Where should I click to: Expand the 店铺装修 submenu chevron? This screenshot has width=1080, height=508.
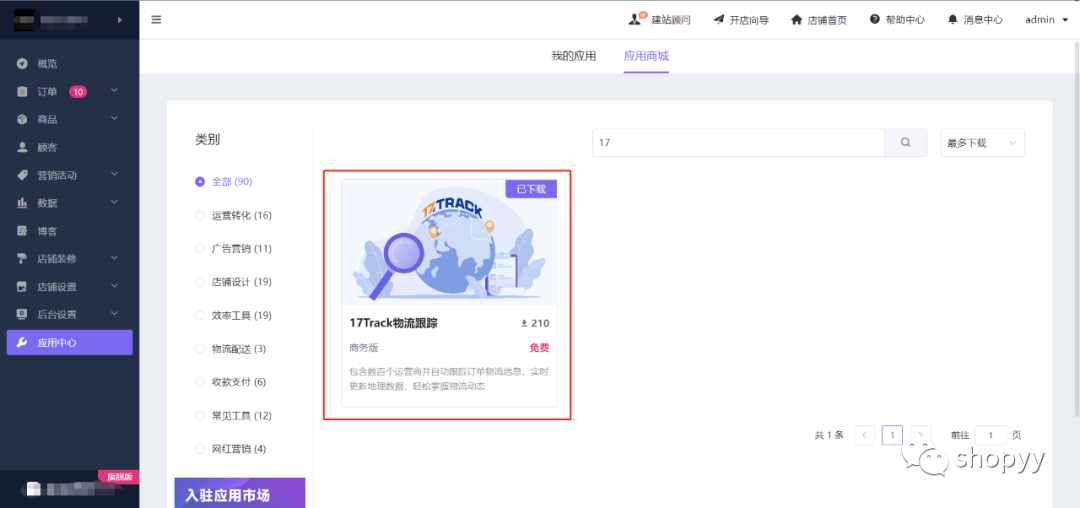pos(114,258)
